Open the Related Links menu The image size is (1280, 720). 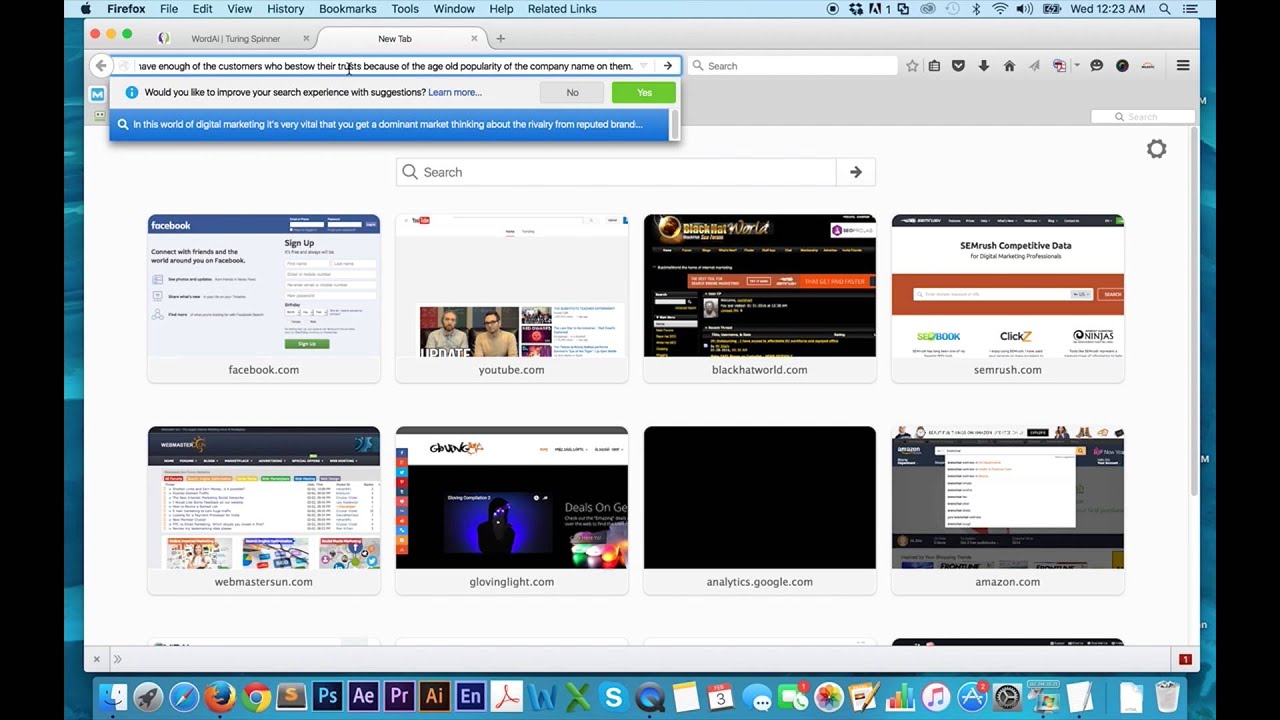tap(562, 9)
